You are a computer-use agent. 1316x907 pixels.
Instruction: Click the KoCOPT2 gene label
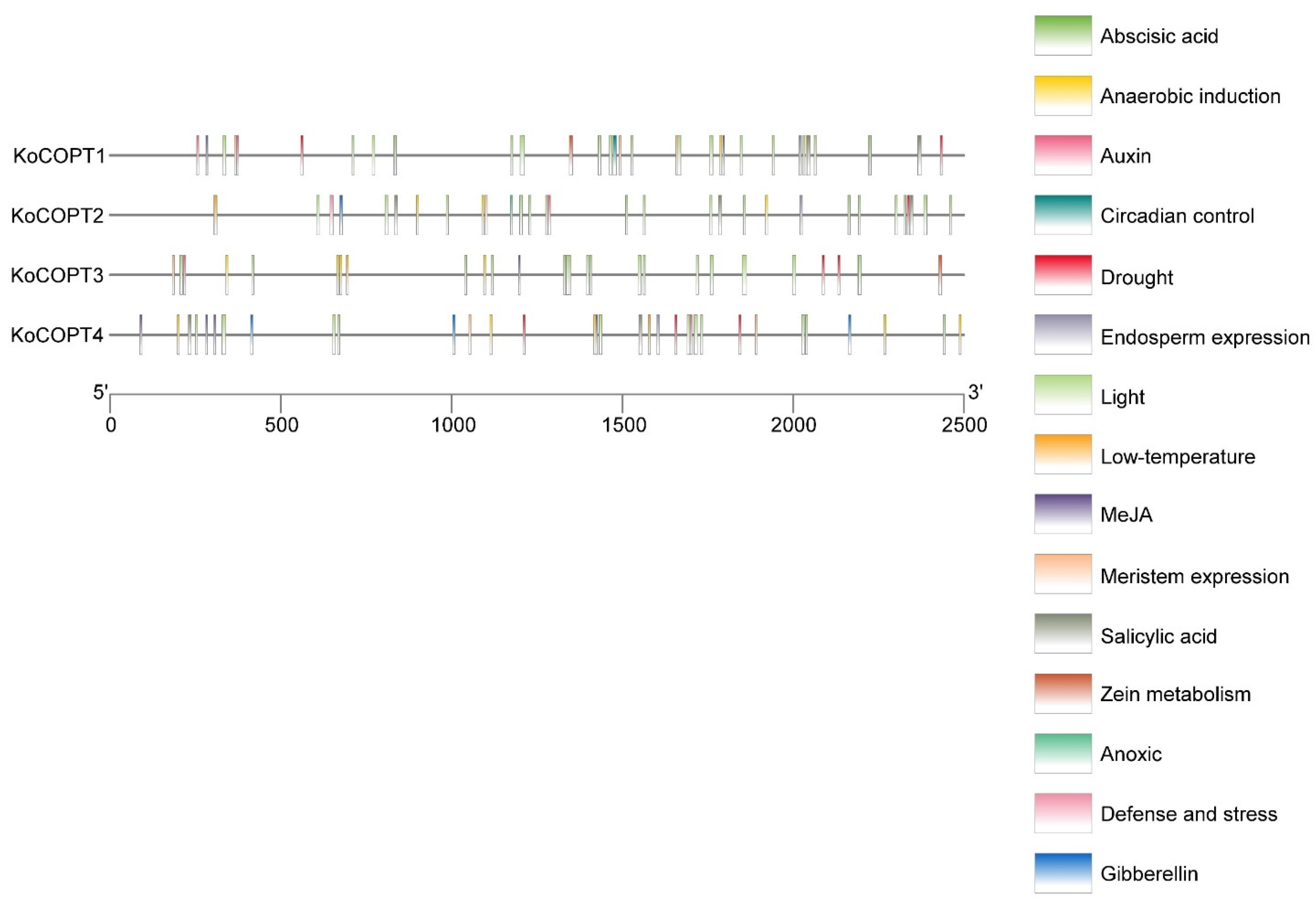[x=58, y=216]
